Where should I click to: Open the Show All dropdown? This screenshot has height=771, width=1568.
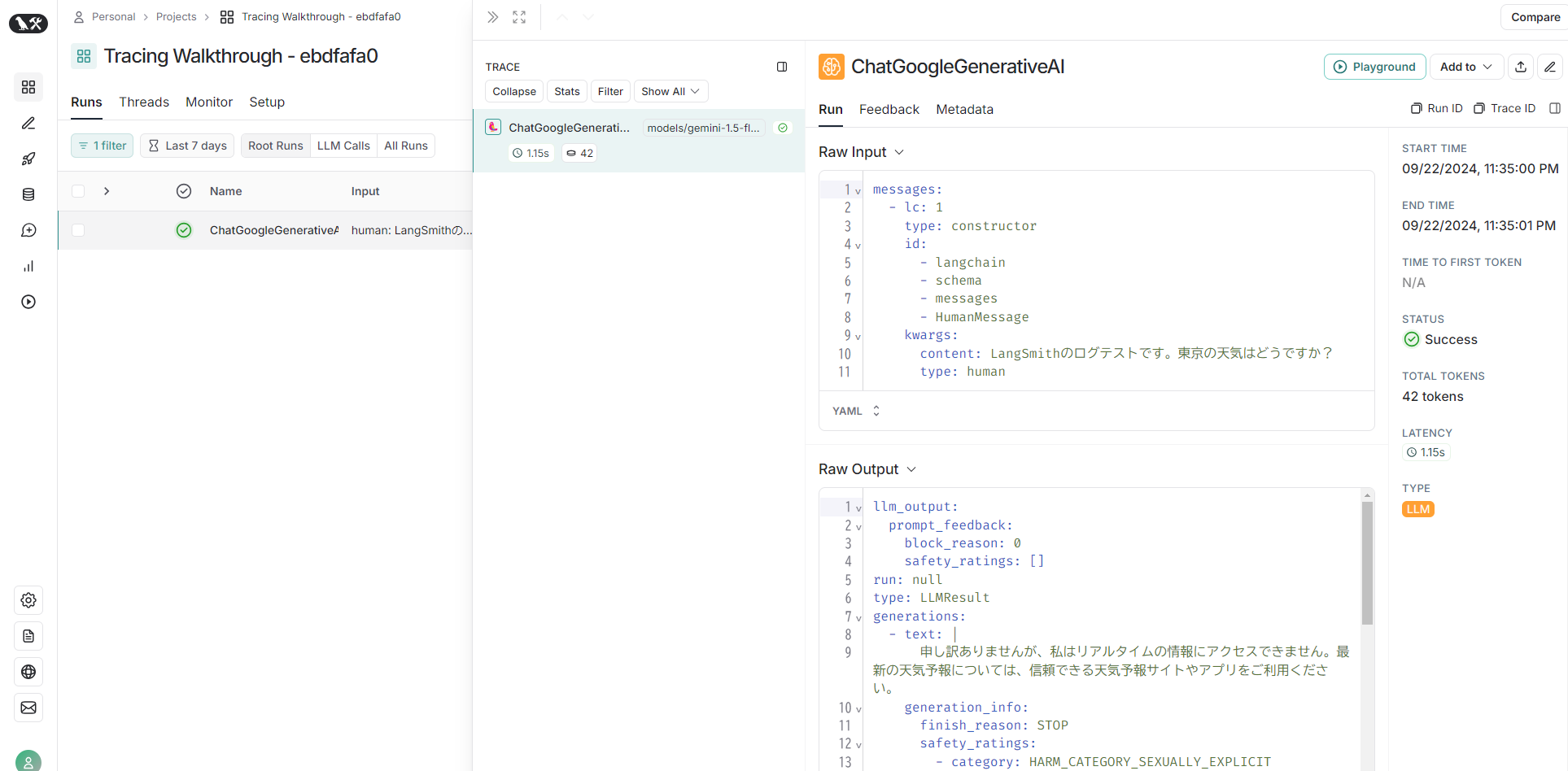click(x=670, y=91)
